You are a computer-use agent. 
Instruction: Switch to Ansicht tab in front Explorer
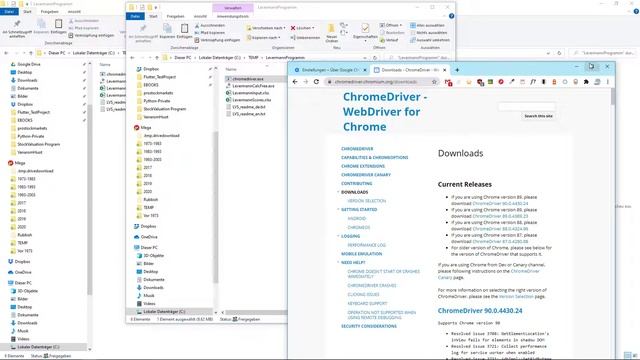click(200, 16)
